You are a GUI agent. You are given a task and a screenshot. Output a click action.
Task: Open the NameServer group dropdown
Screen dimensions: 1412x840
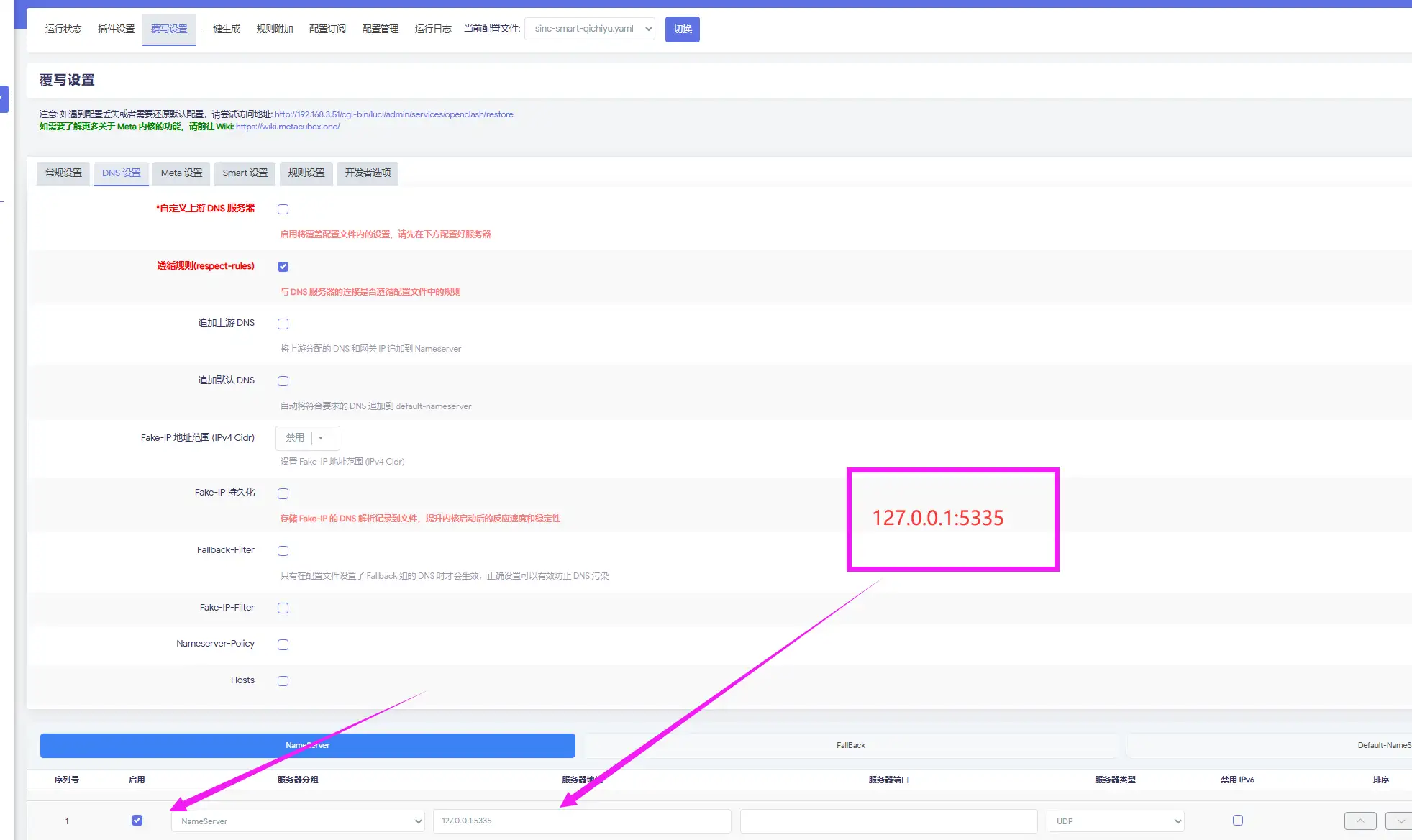(298, 821)
